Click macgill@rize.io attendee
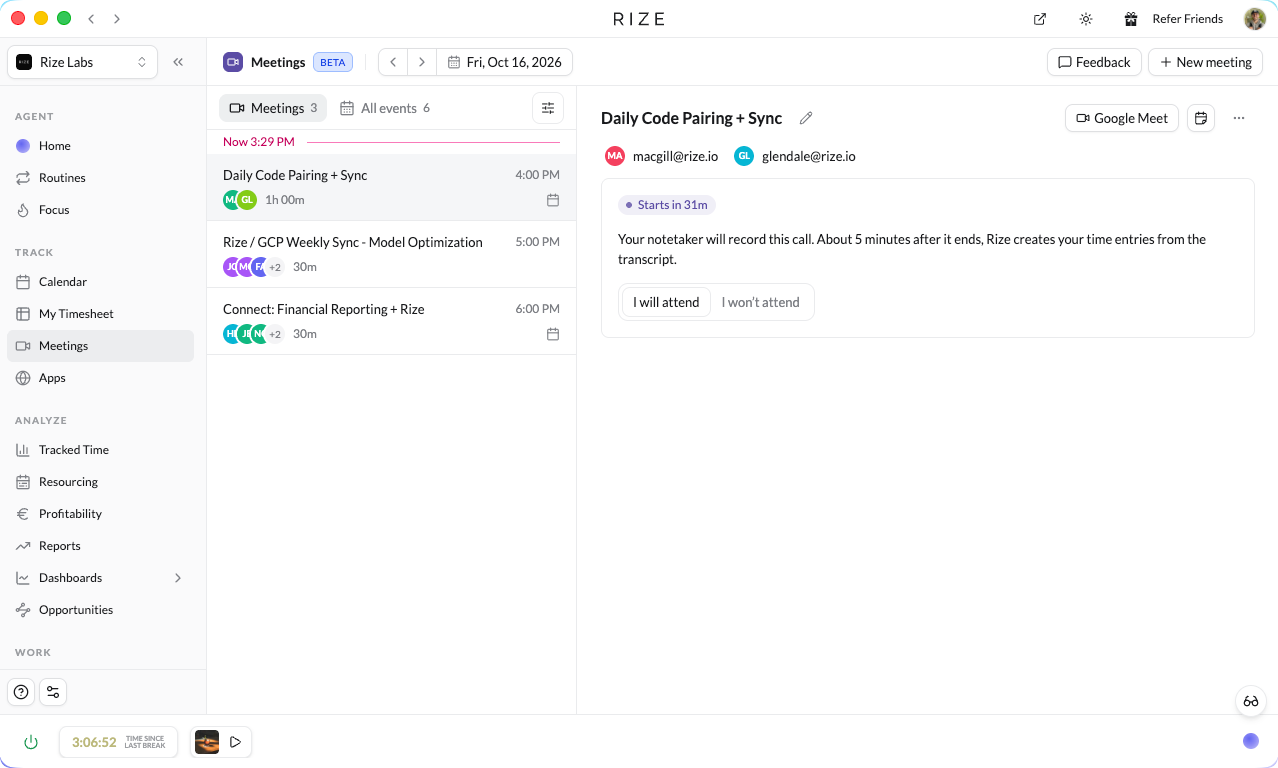Image resolution: width=1278 pixels, height=768 pixels. pos(662,156)
